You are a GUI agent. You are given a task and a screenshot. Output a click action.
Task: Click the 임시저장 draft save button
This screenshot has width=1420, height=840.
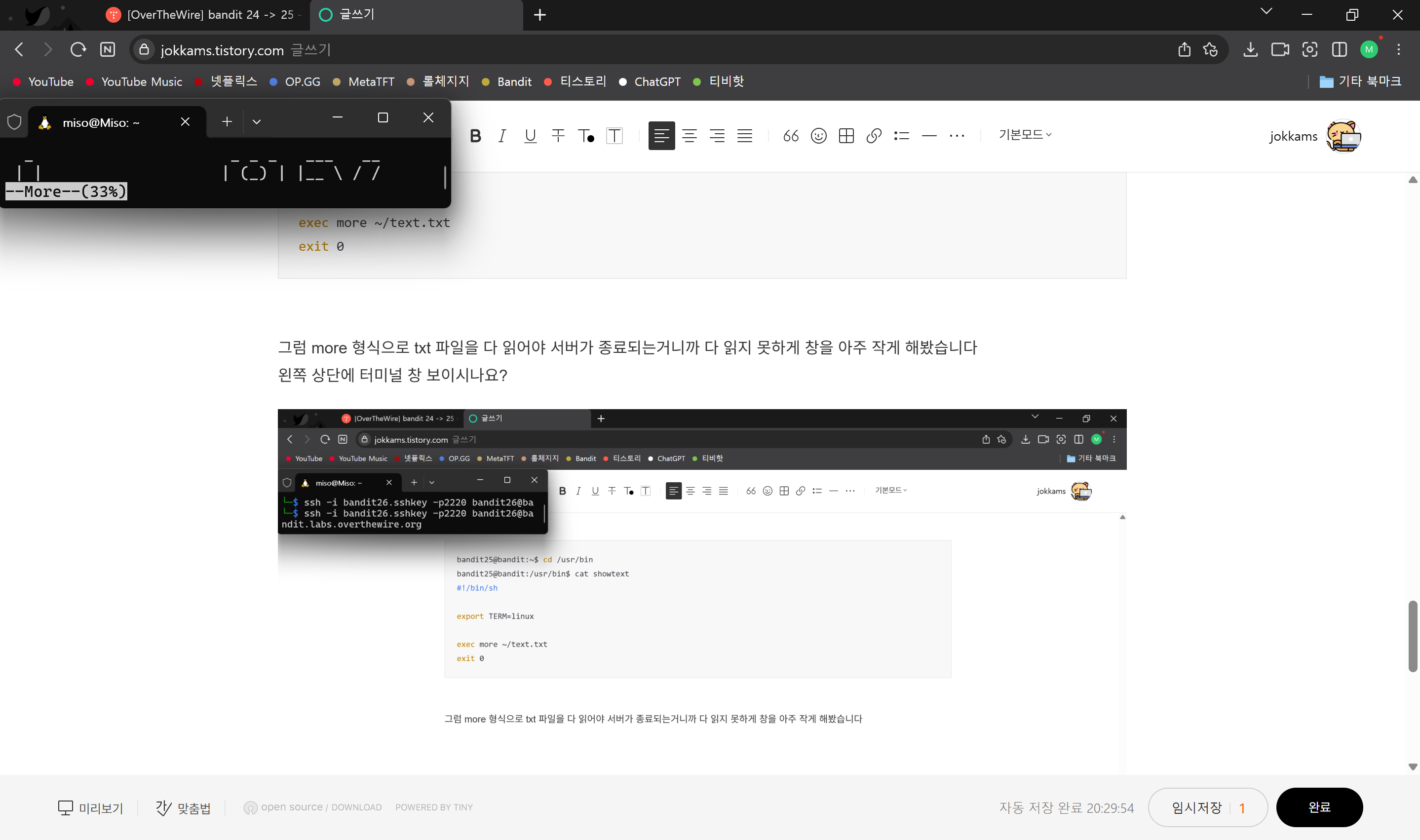pyautogui.click(x=1196, y=808)
